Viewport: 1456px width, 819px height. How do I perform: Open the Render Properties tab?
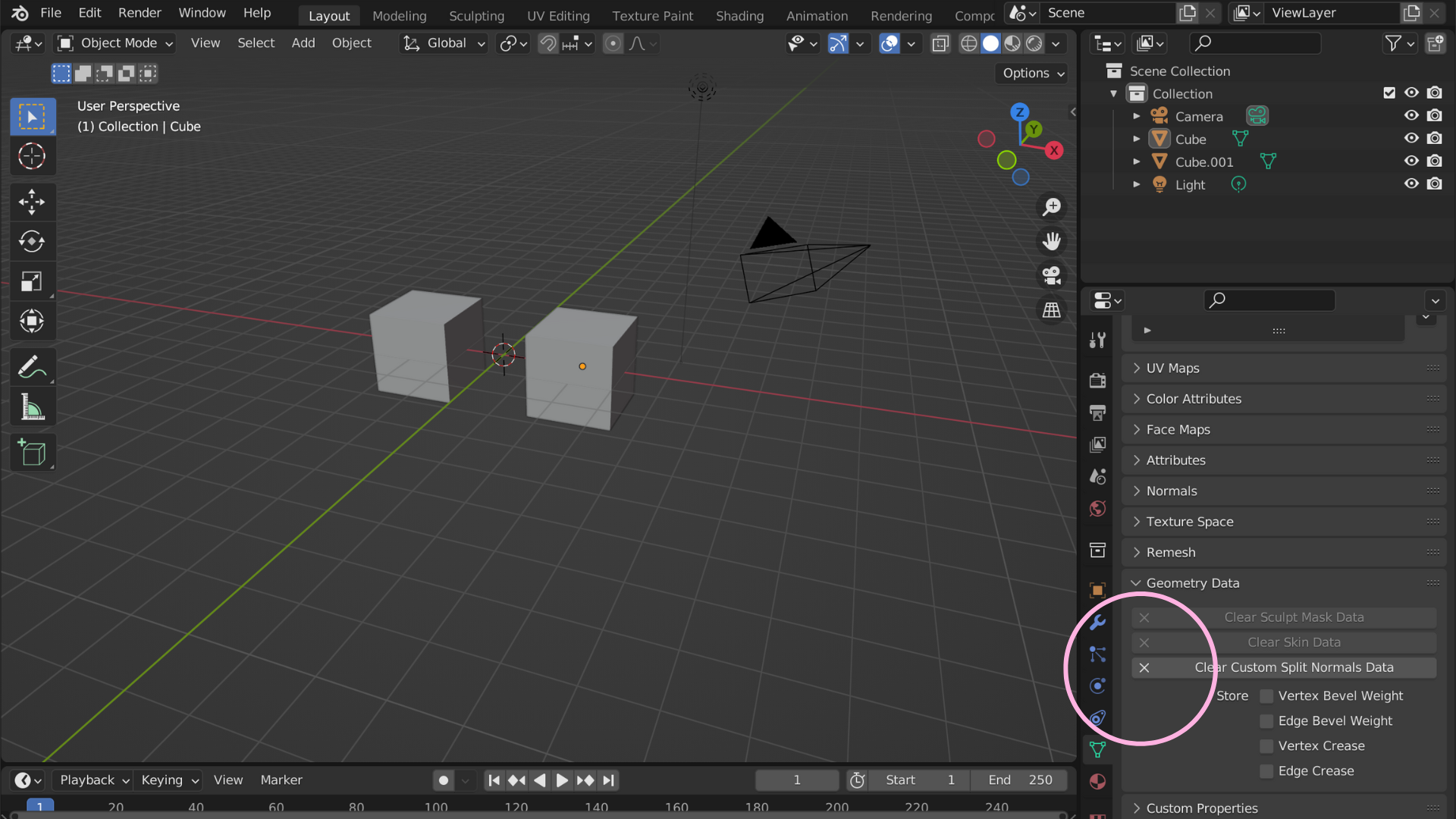tap(1097, 380)
